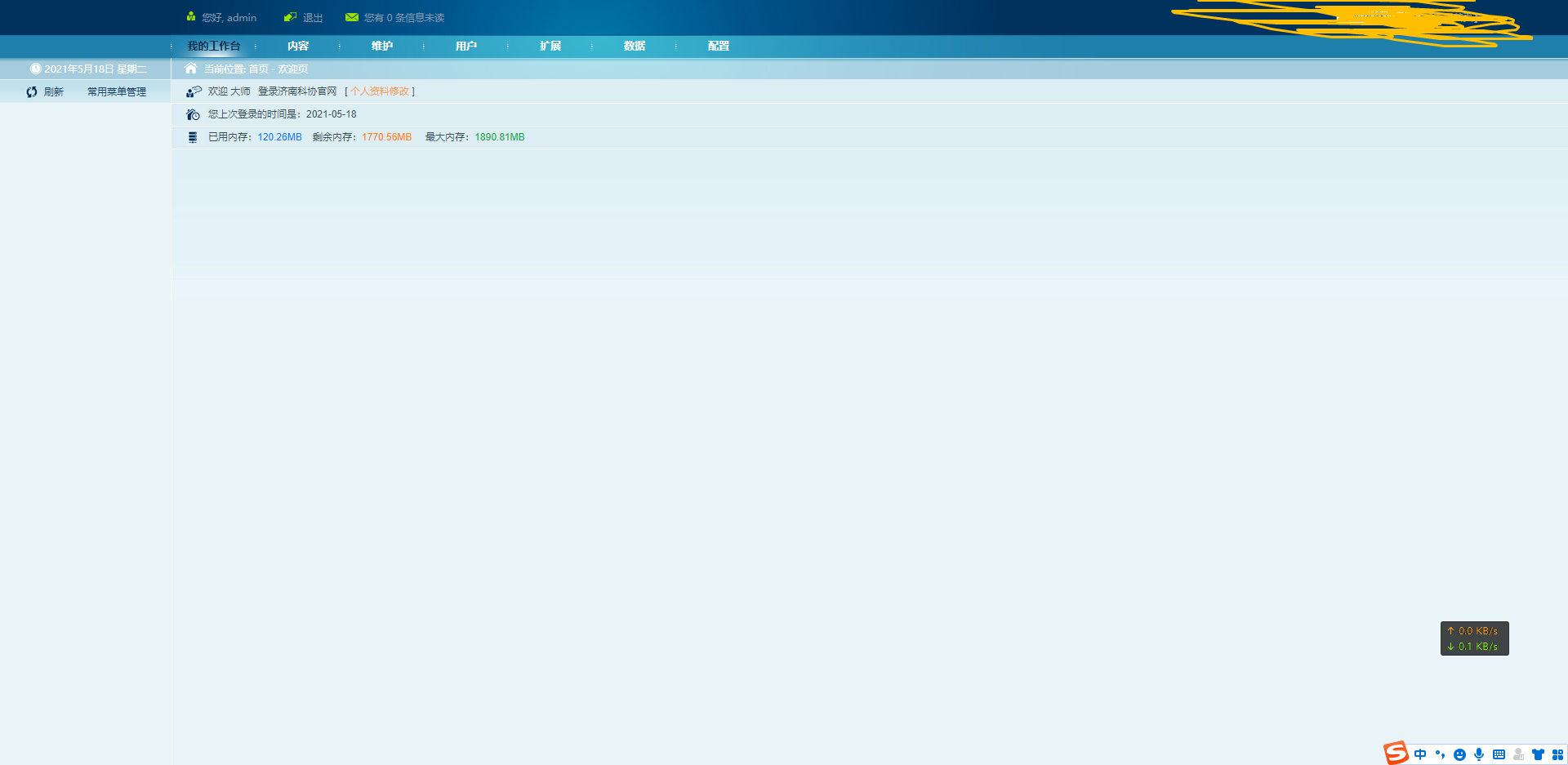Viewport: 1568px width, 765px height.
Task: Click the last login text 您上次登录的时间是：2021-05-18
Action: tap(283, 114)
